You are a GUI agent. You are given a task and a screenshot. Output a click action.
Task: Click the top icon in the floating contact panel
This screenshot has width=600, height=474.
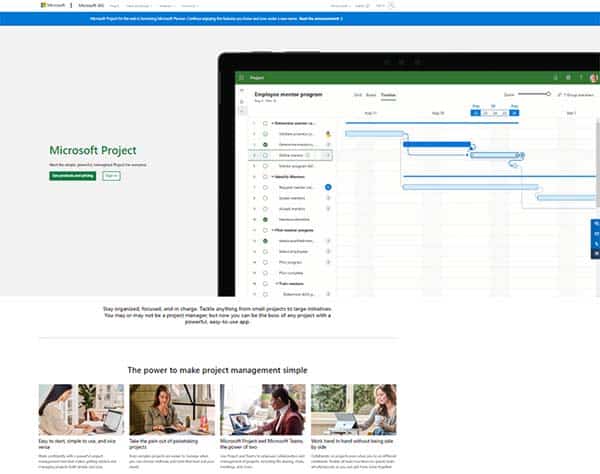(596, 224)
